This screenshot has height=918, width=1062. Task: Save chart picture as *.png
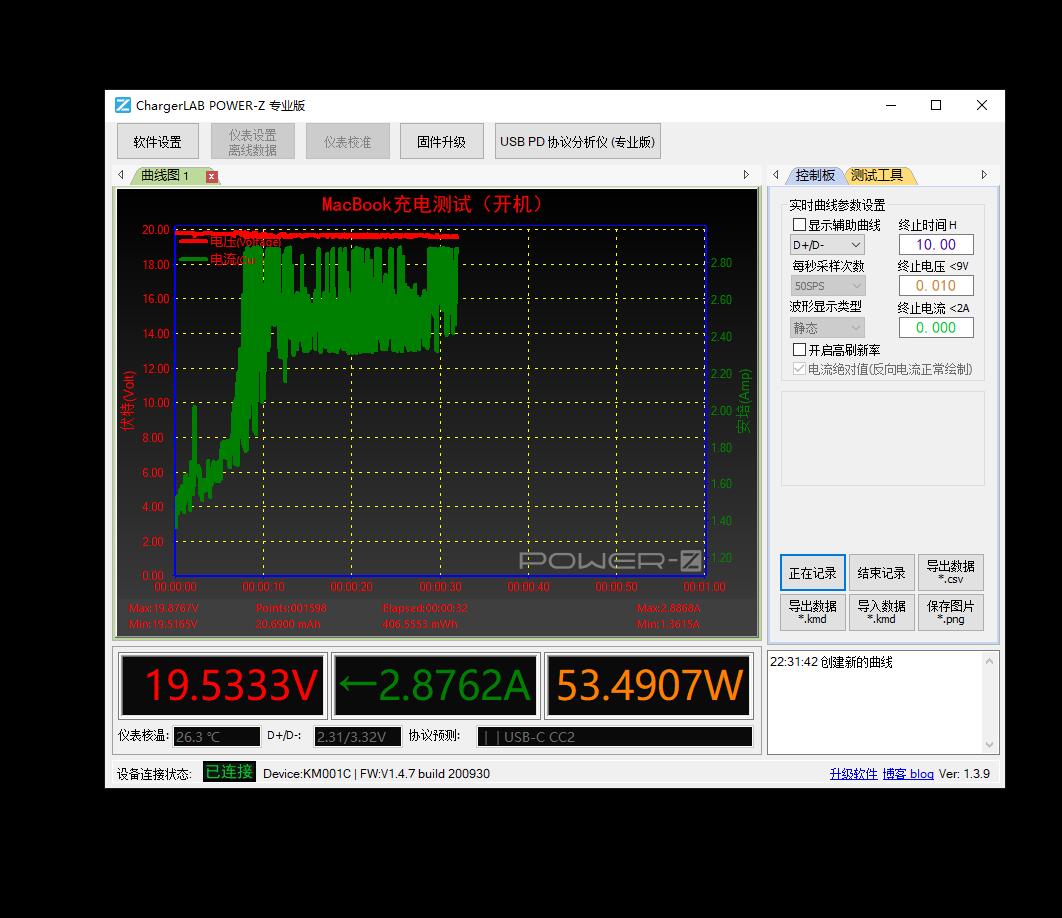(x=950, y=612)
